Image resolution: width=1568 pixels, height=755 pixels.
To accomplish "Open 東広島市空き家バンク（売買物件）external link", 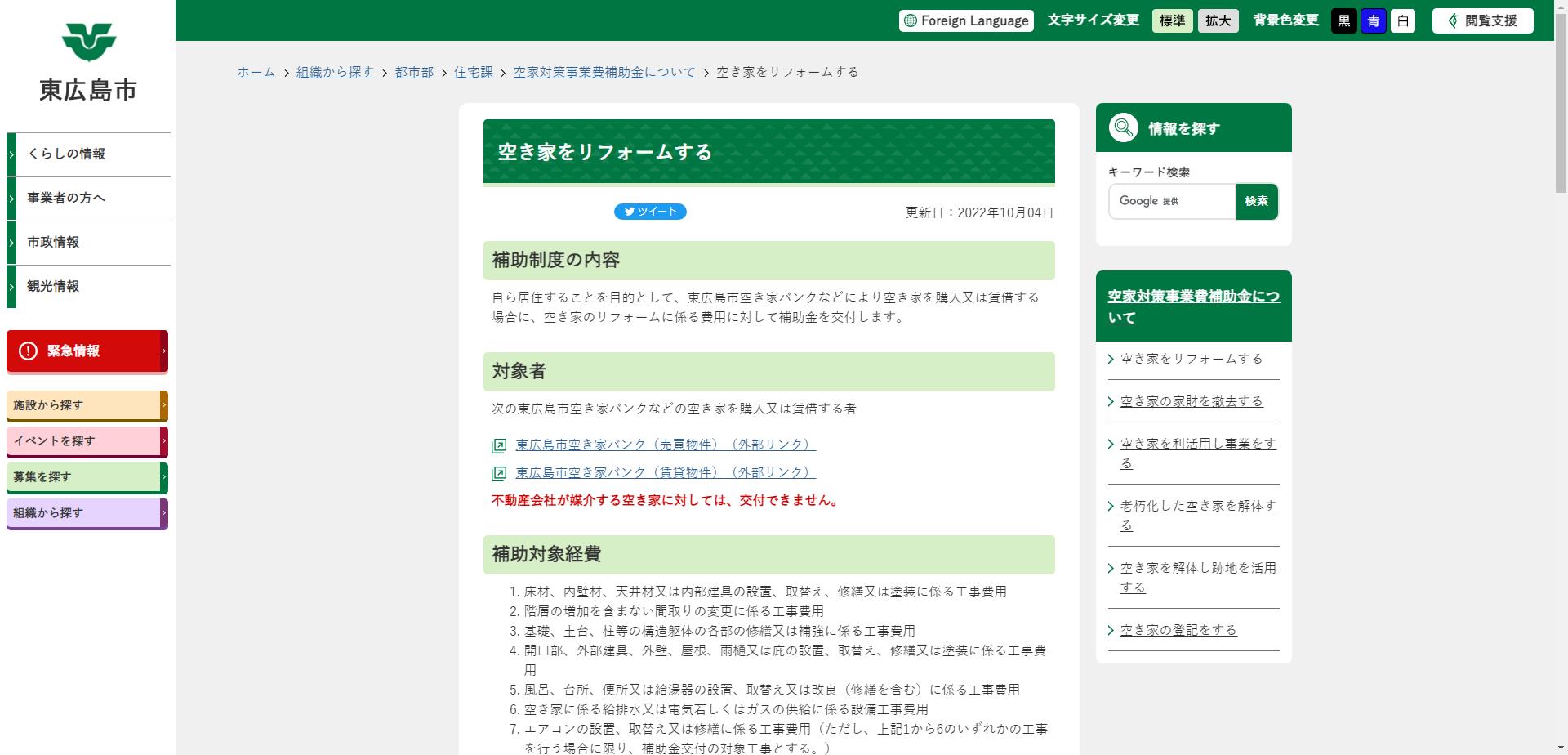I will [666, 445].
